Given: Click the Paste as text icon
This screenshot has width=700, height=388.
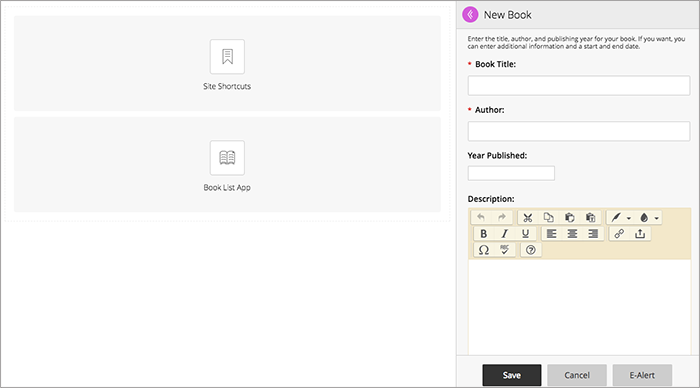Looking at the screenshot, I should 591,217.
